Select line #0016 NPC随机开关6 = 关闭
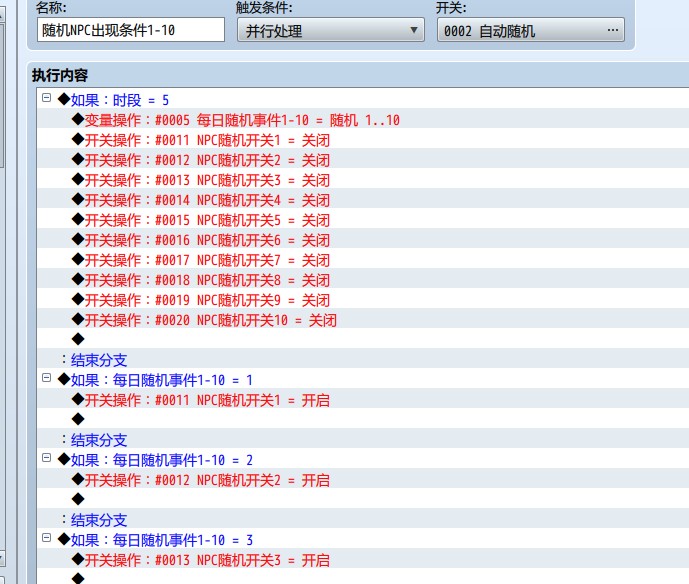The width and height of the screenshot is (689, 584). (363, 240)
